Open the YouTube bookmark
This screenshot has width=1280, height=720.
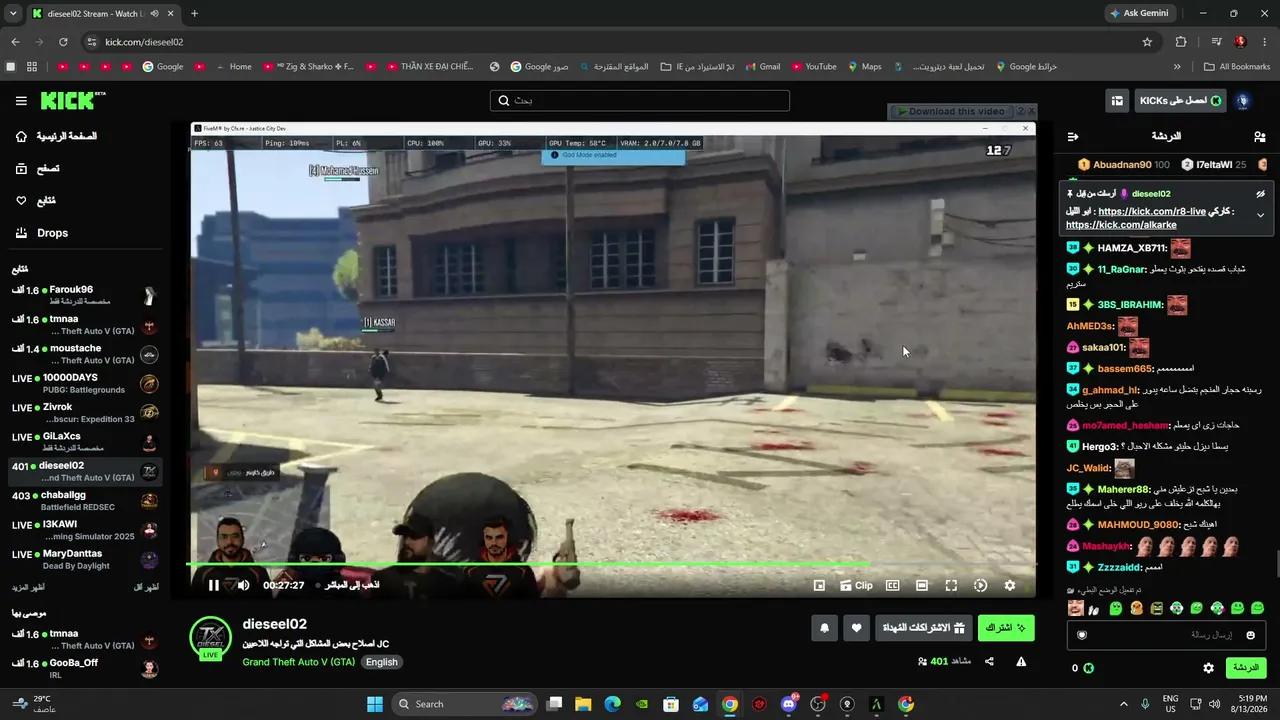tap(813, 67)
